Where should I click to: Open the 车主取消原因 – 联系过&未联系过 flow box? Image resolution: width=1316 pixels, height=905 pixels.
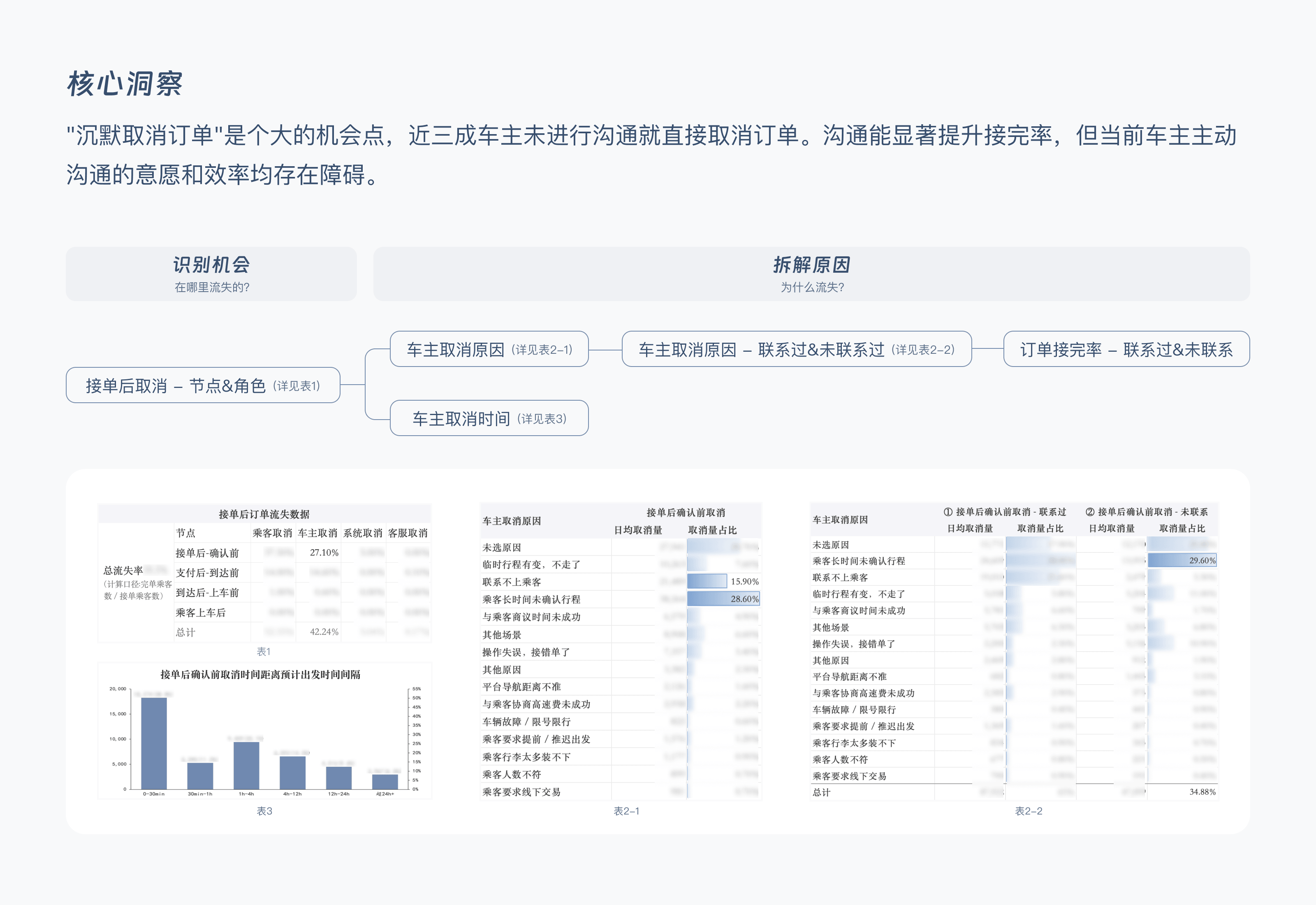coord(796,349)
